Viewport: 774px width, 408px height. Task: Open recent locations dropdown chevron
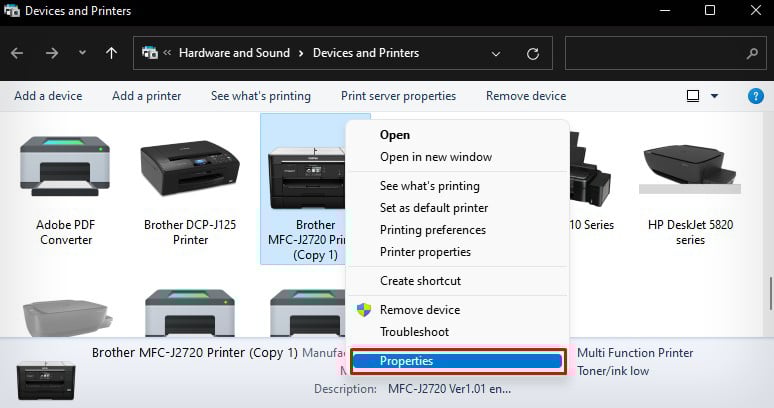tap(82, 52)
